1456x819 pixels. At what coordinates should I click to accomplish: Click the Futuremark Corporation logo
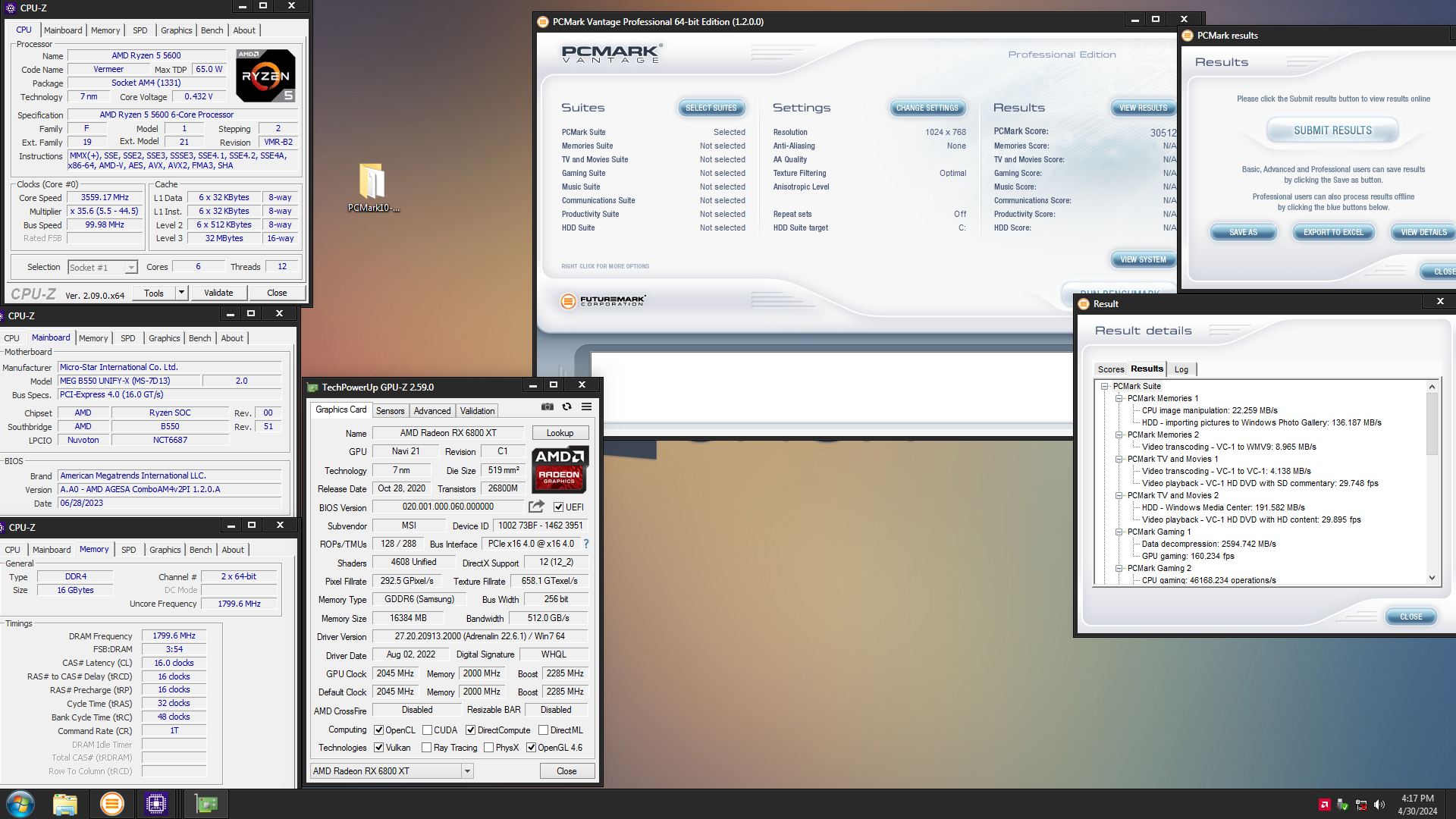pyautogui.click(x=604, y=301)
